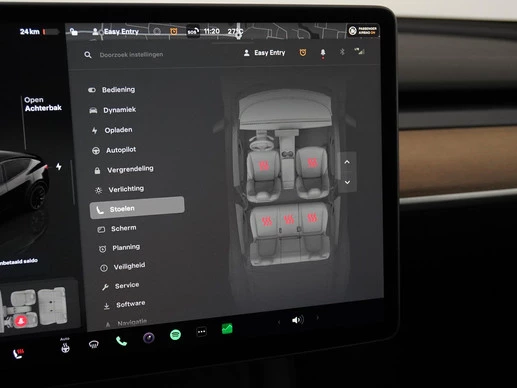Toggle driver seat heating
The height and width of the screenshot is (388, 517).
pos(264,165)
